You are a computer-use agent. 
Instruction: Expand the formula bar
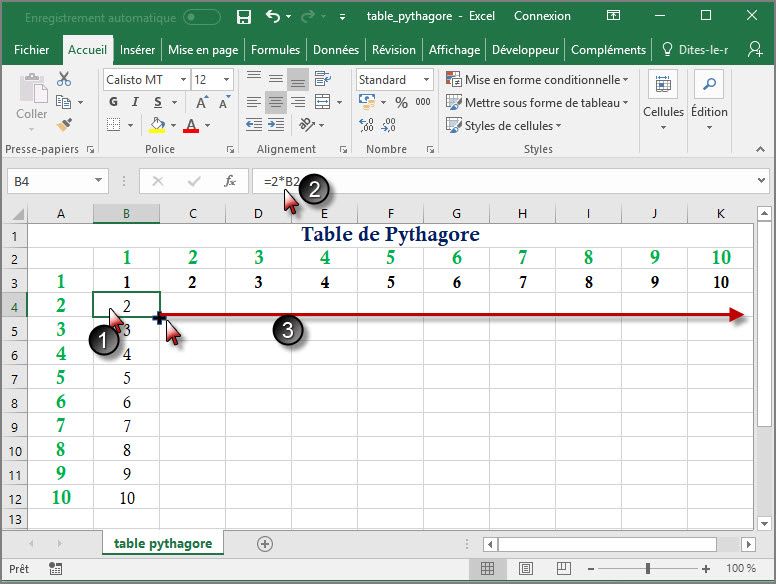point(761,181)
